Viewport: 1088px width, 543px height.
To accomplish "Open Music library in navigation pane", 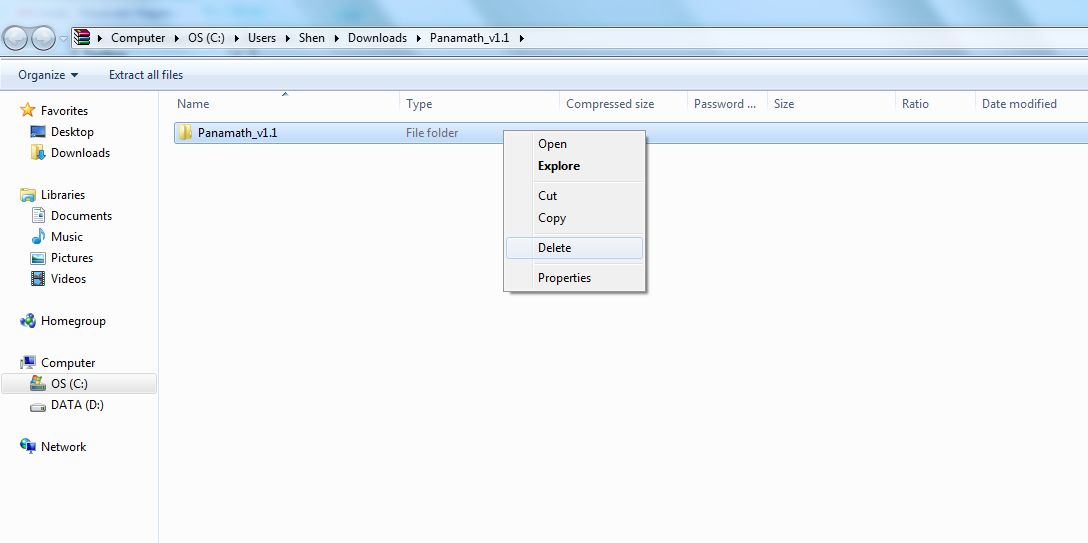I will click(x=67, y=236).
